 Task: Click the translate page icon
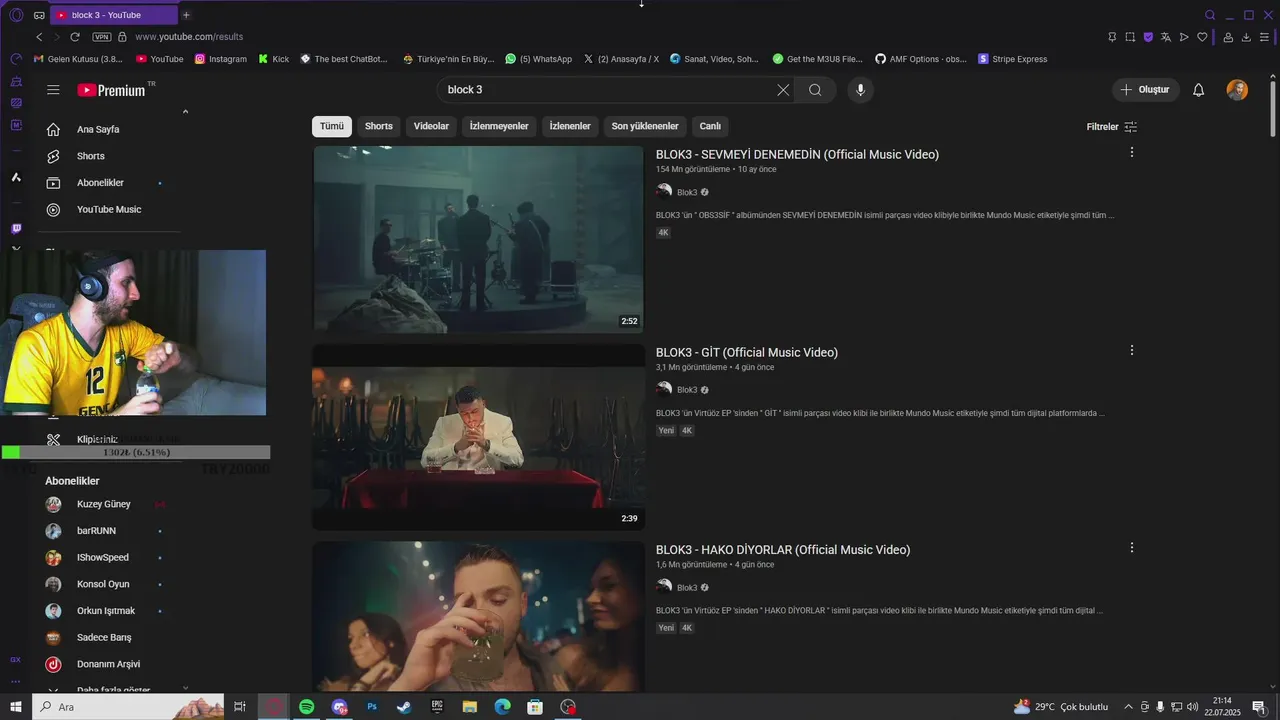pyautogui.click(x=1166, y=37)
